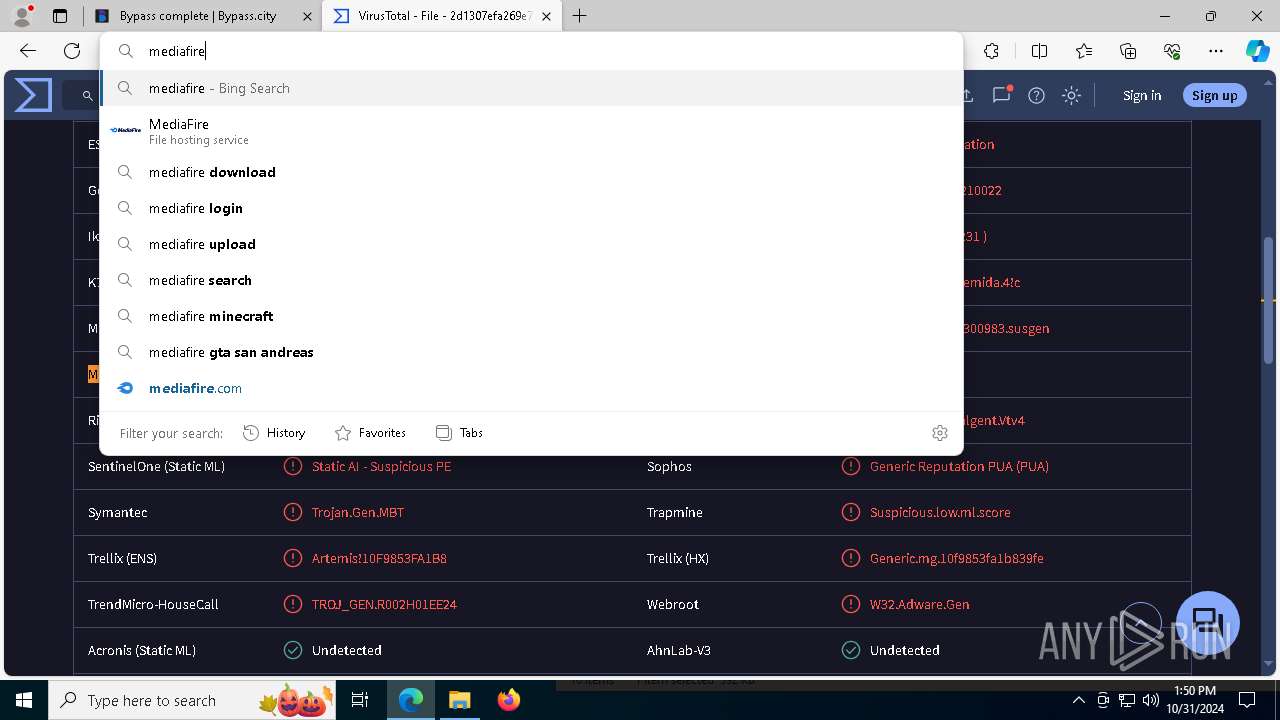Toggle Split screen view icon

[x=1039, y=51]
